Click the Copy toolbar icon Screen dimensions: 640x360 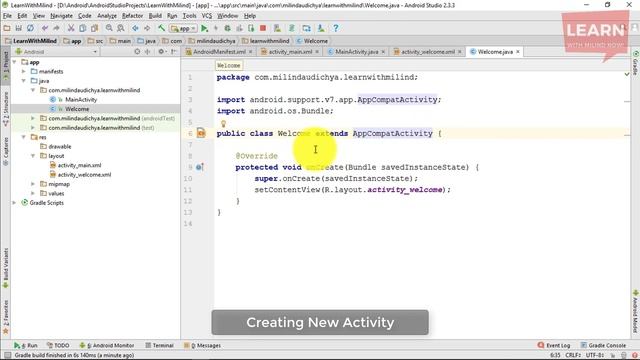click(x=82, y=28)
